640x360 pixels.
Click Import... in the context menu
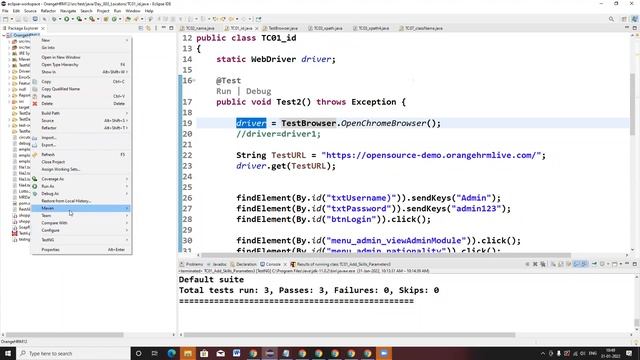tap(81, 138)
